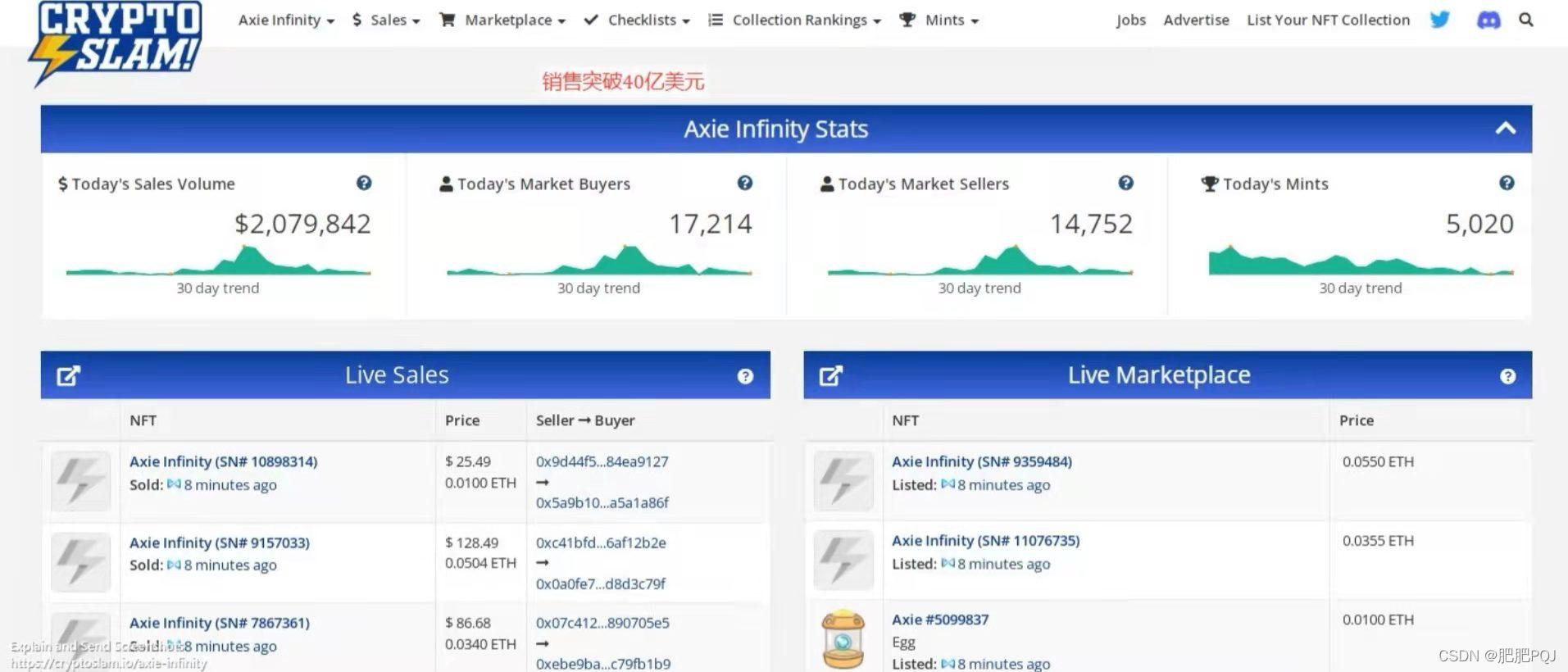The width and height of the screenshot is (1568, 672).
Task: Open the Marketplace menu
Action: [502, 20]
